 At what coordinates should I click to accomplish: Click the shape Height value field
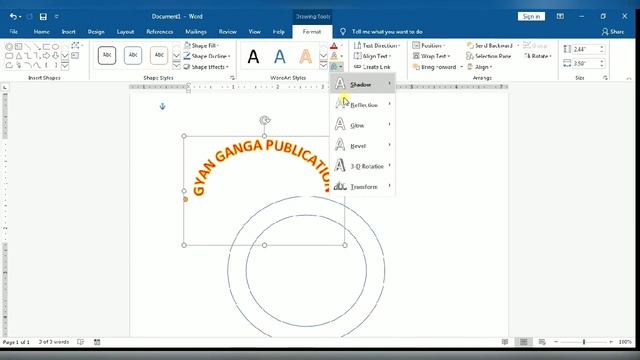pyautogui.click(x=585, y=49)
